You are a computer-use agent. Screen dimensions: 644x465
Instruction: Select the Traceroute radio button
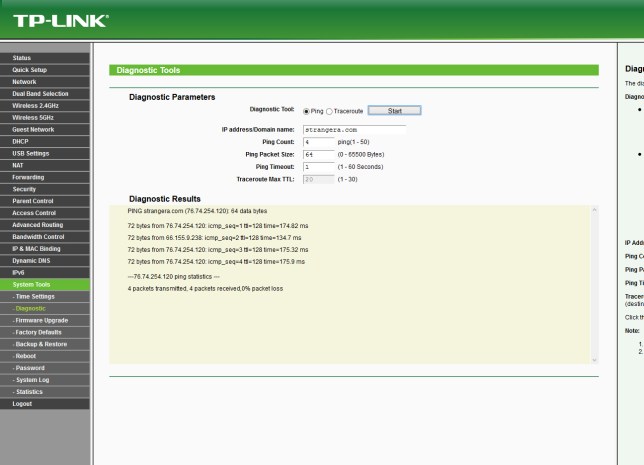pos(329,110)
